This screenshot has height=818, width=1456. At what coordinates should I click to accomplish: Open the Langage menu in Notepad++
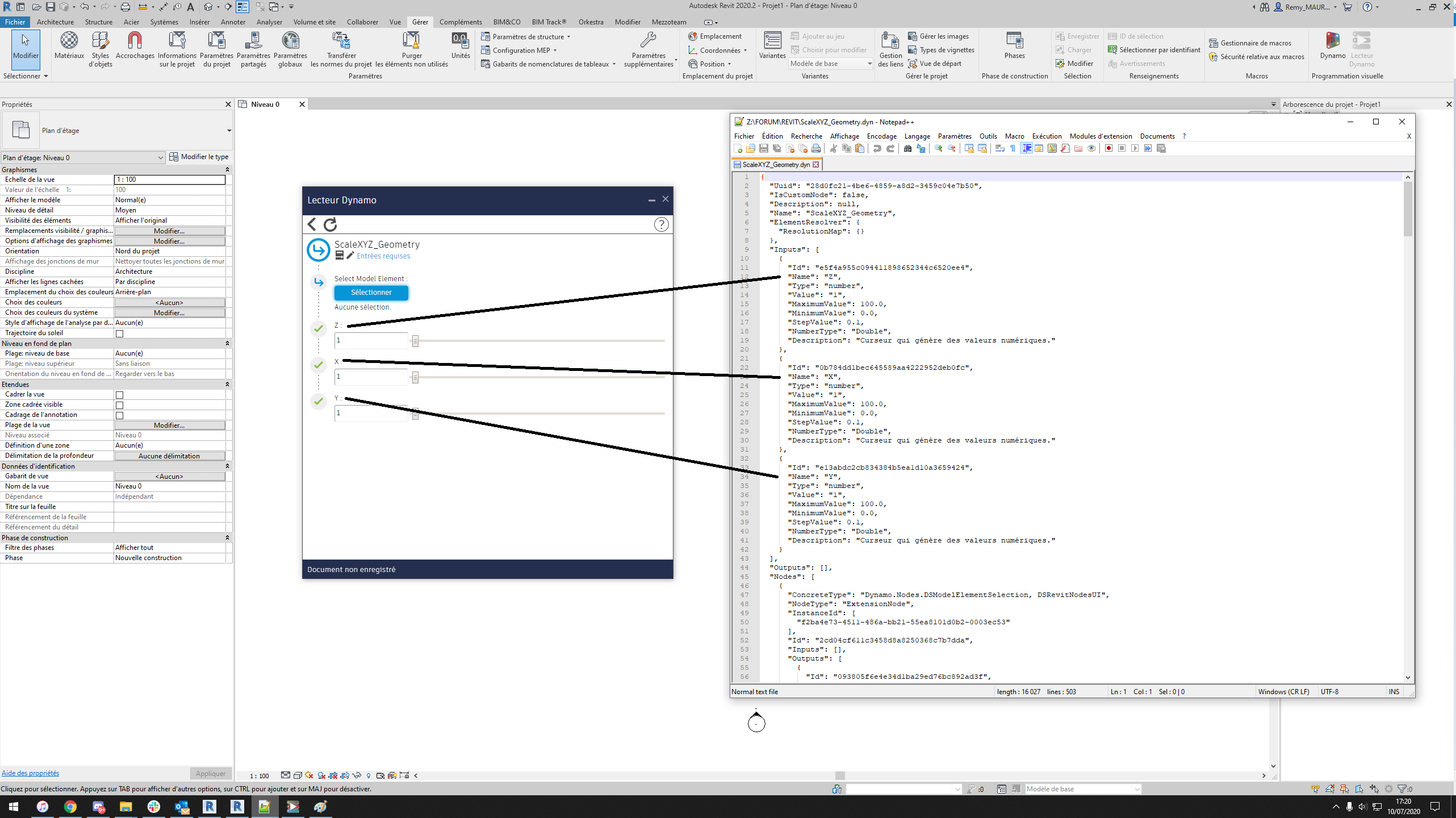coord(917,136)
